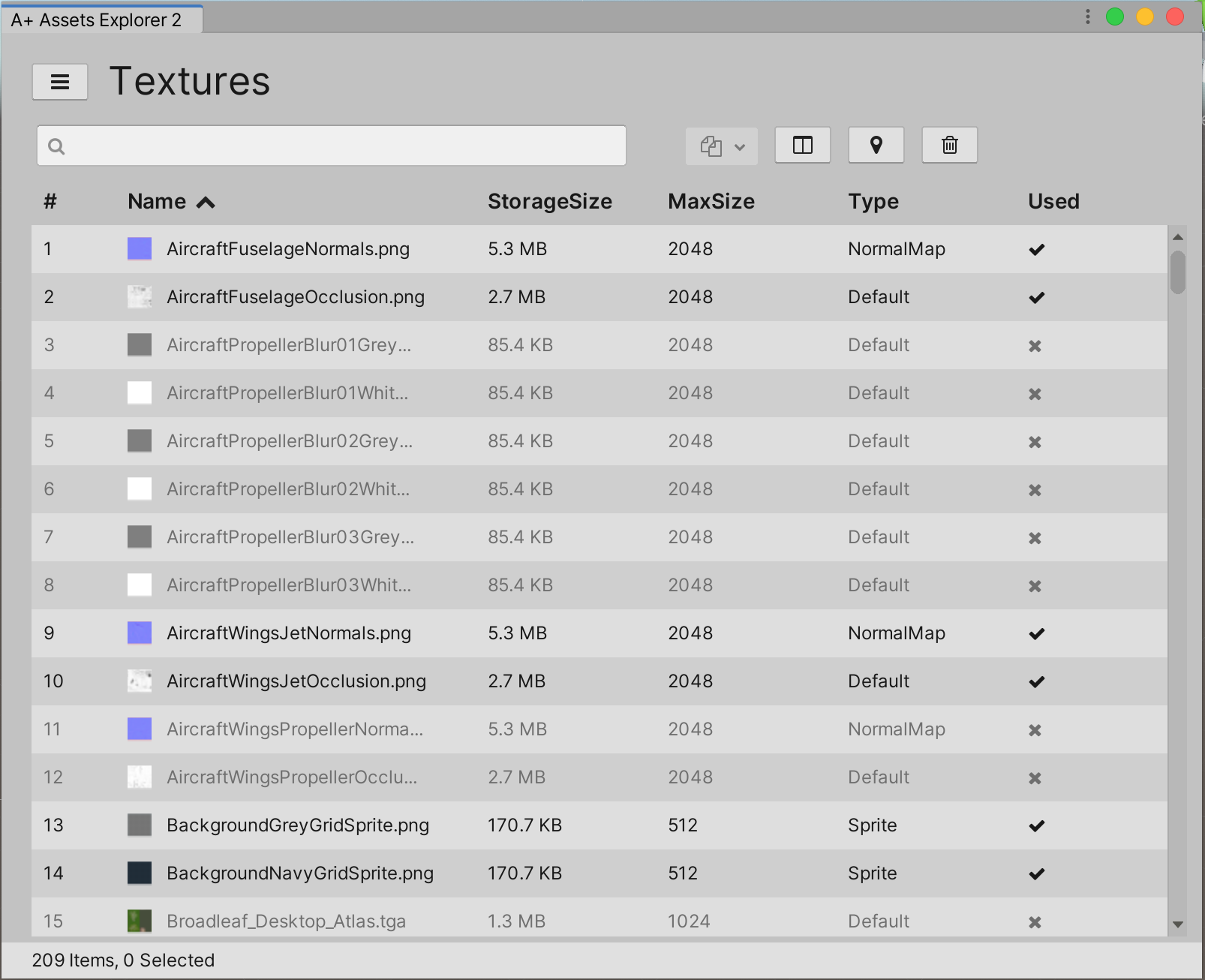Click the scrollbar down arrow
Viewport: 1205px width, 980px height.
[x=1178, y=924]
